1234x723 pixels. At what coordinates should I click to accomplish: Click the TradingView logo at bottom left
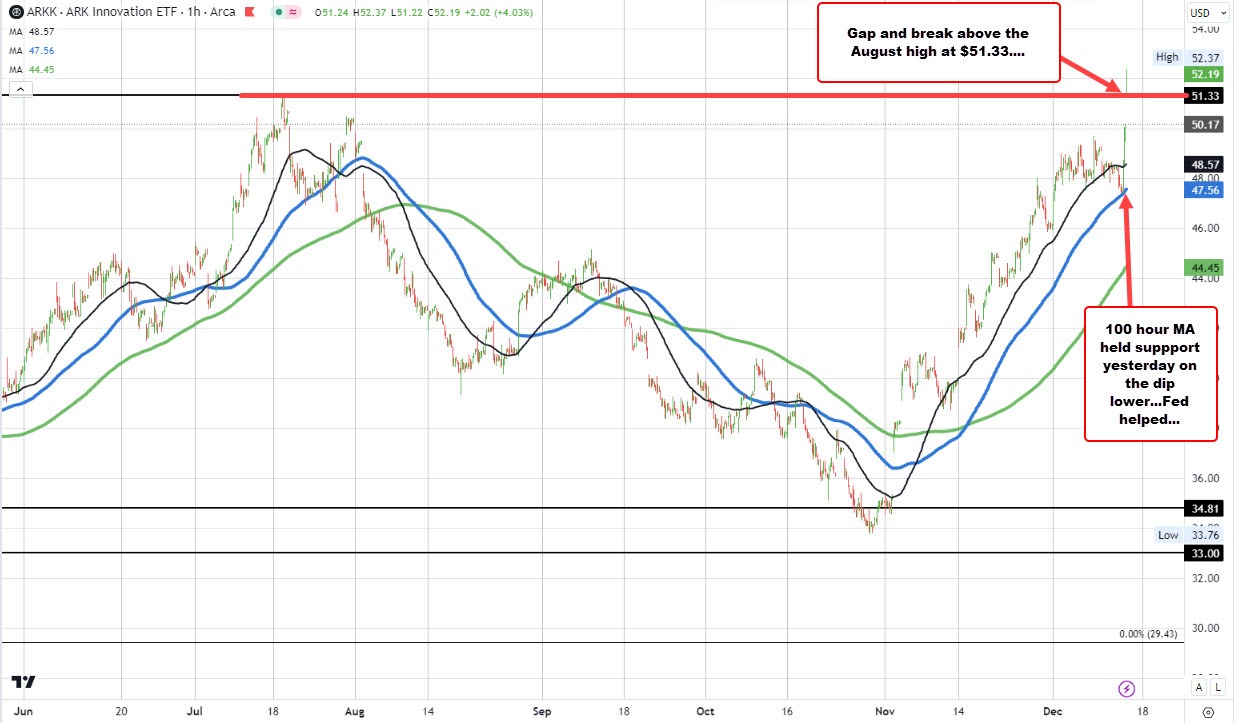24,682
